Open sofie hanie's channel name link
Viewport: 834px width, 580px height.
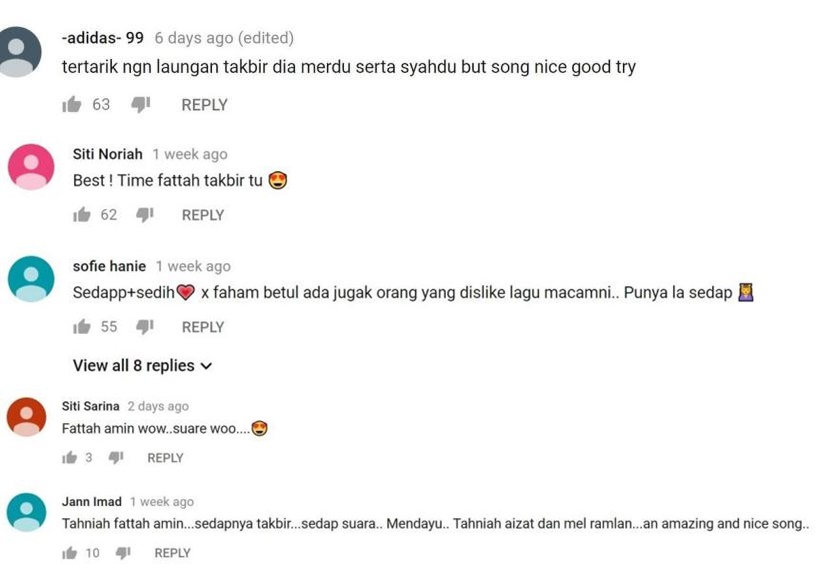pyautogui.click(x=109, y=266)
